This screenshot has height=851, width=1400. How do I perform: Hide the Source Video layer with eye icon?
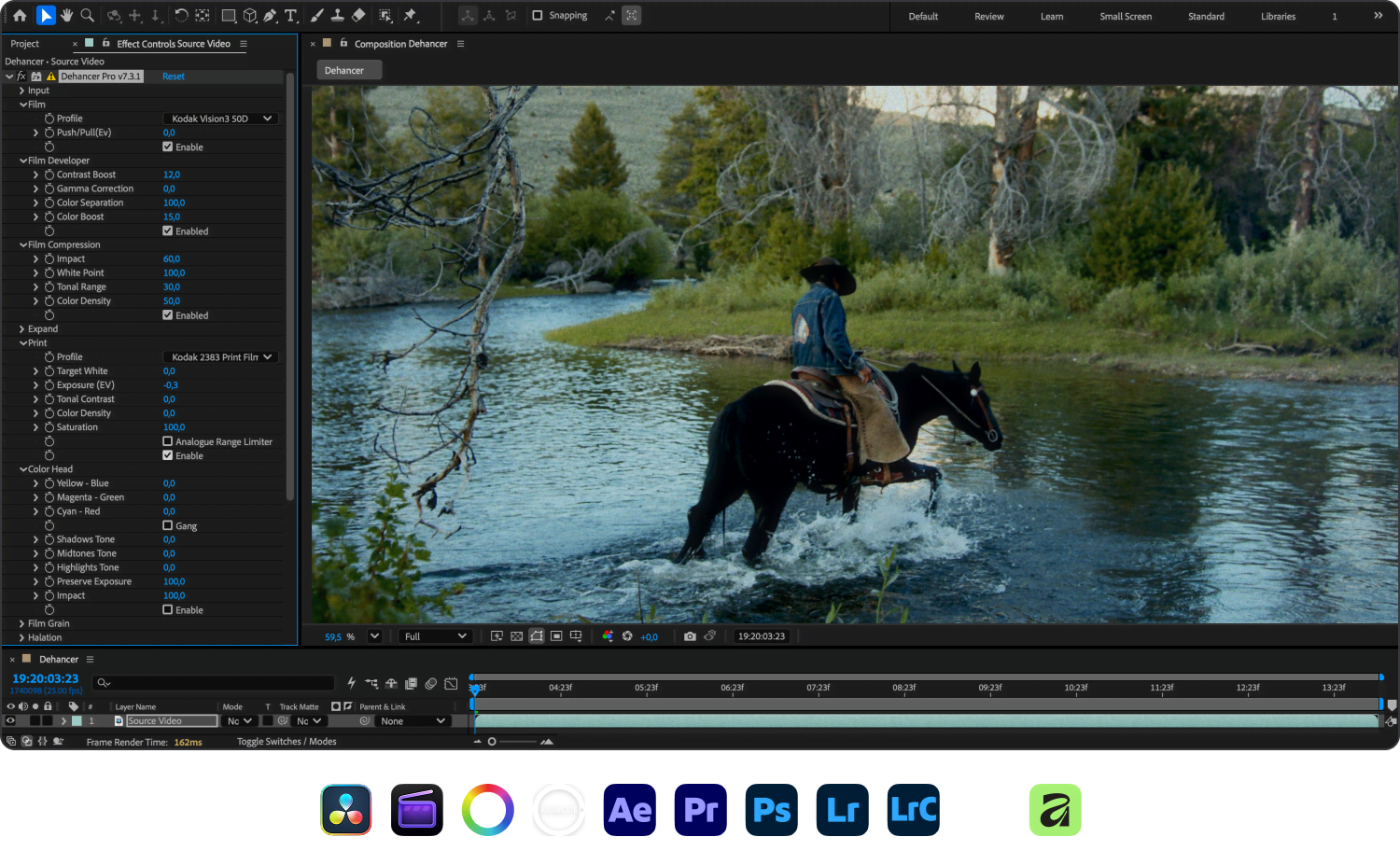click(11, 720)
